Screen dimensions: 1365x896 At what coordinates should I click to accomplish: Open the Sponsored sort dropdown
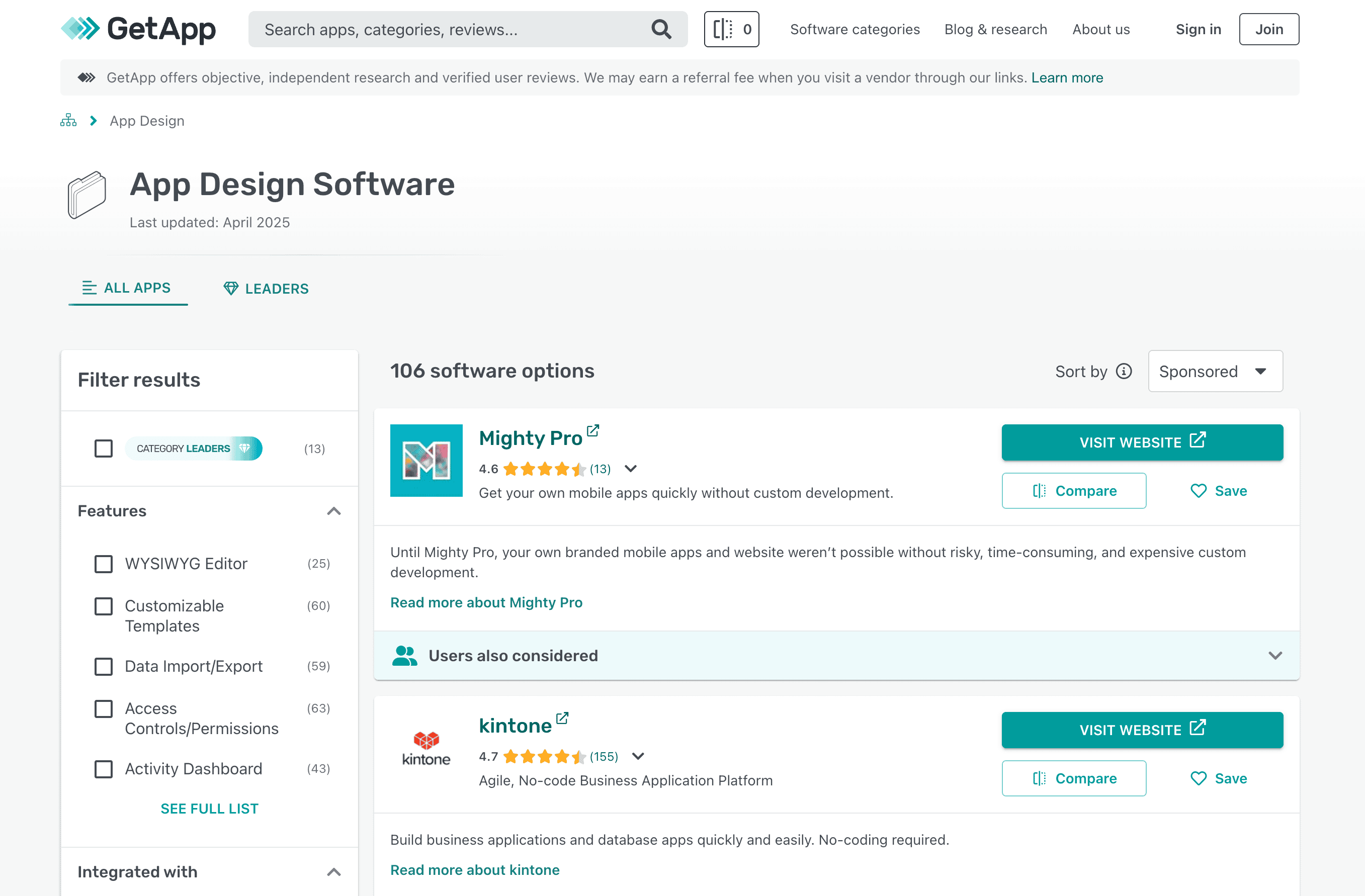coord(1215,372)
